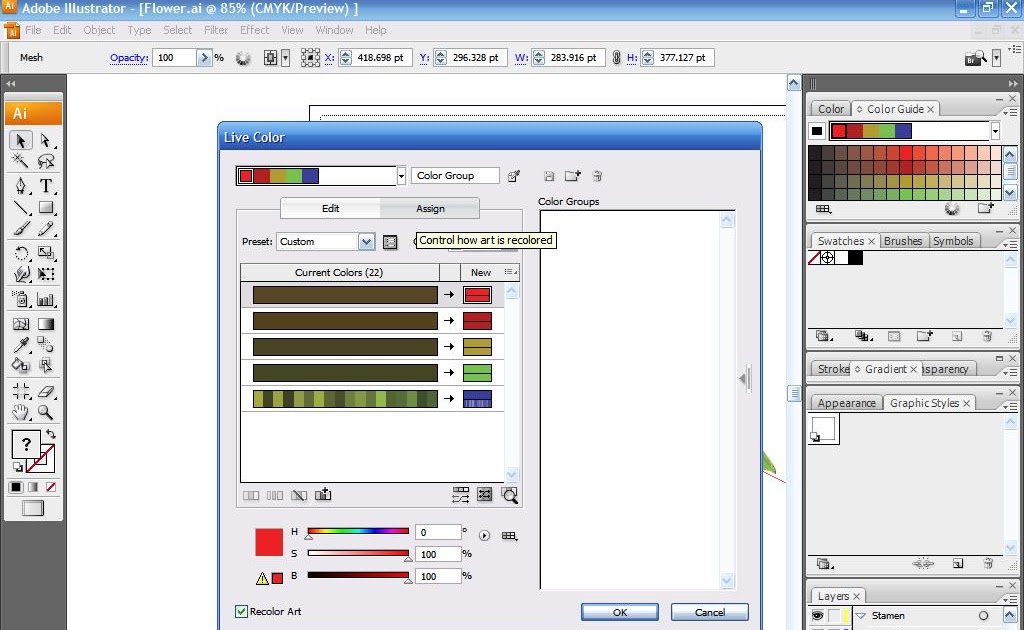1024x630 pixels.
Task: Select the Type tool
Action: tap(45, 186)
